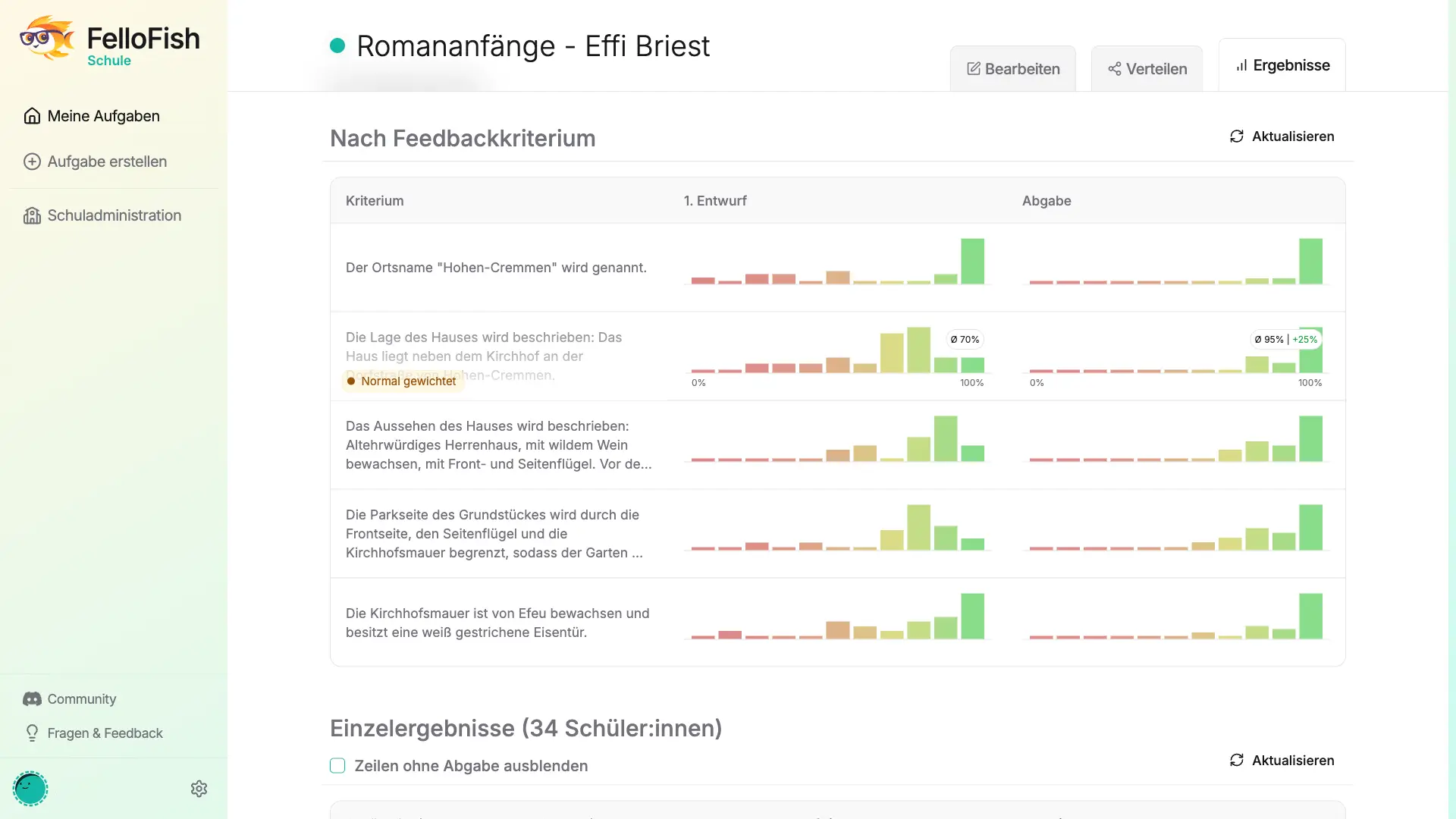The image size is (1456, 819).
Task: Open settings via the gear icon
Action: 199,789
